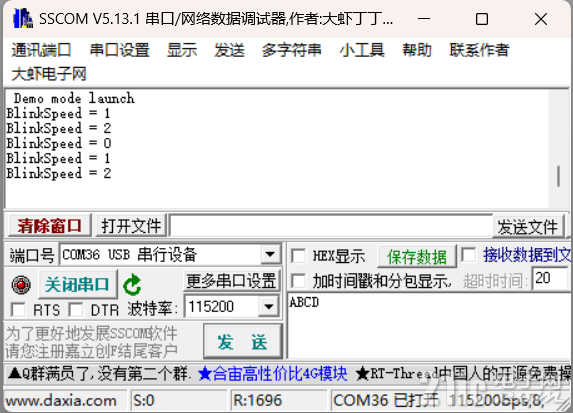This screenshot has width=573, height=413.
Task: Click the 'Demo mode launch' line in receive window
Action: click(74, 98)
